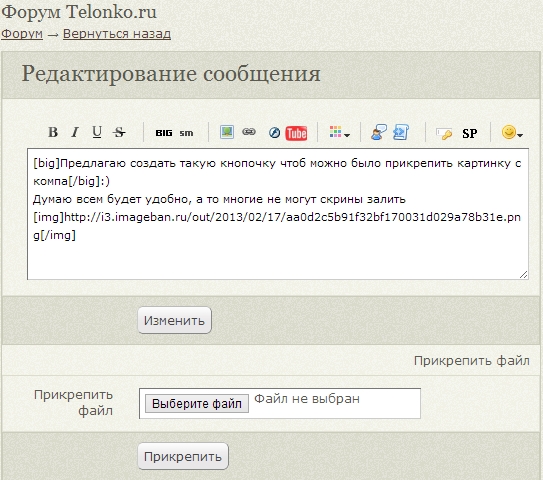
Task: Click inside the message text area
Action: point(278,214)
